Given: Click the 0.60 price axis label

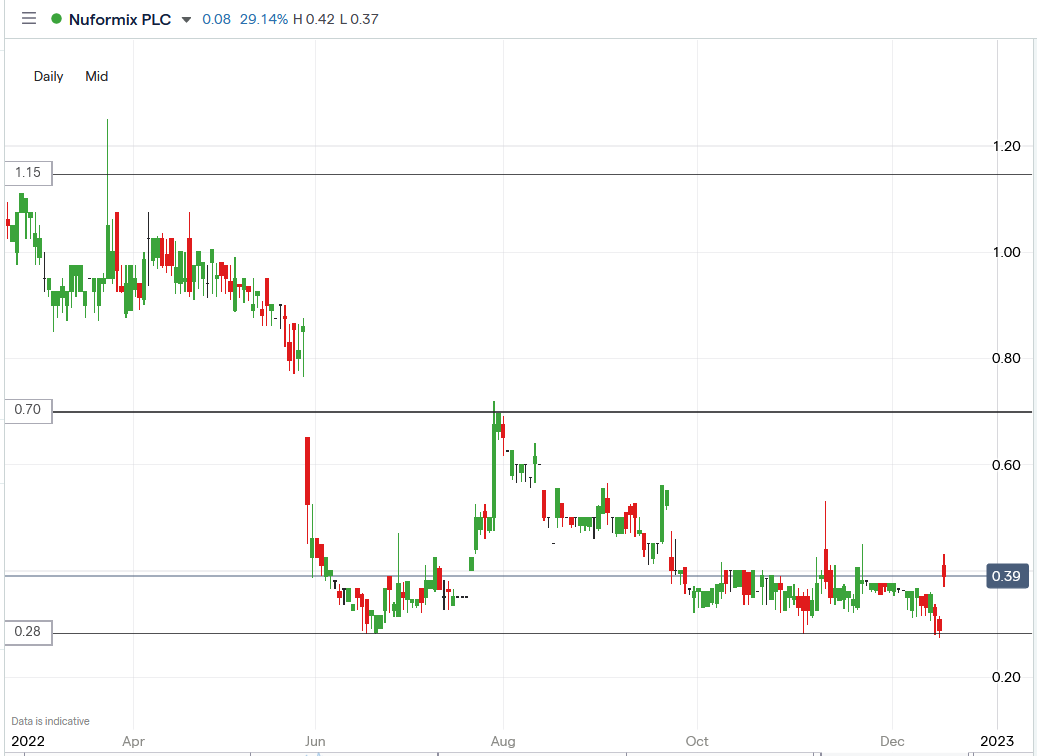Looking at the screenshot, I should coord(1007,465).
